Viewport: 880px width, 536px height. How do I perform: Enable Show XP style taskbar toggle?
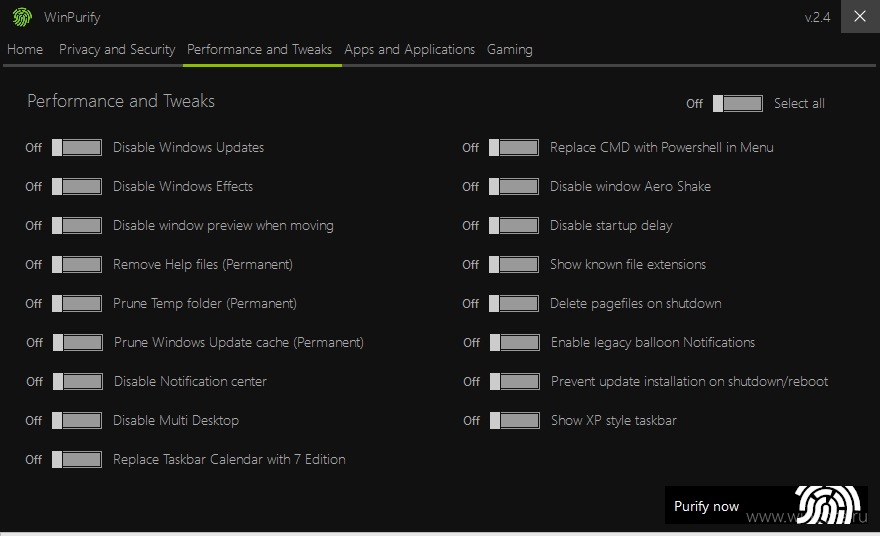(x=515, y=420)
